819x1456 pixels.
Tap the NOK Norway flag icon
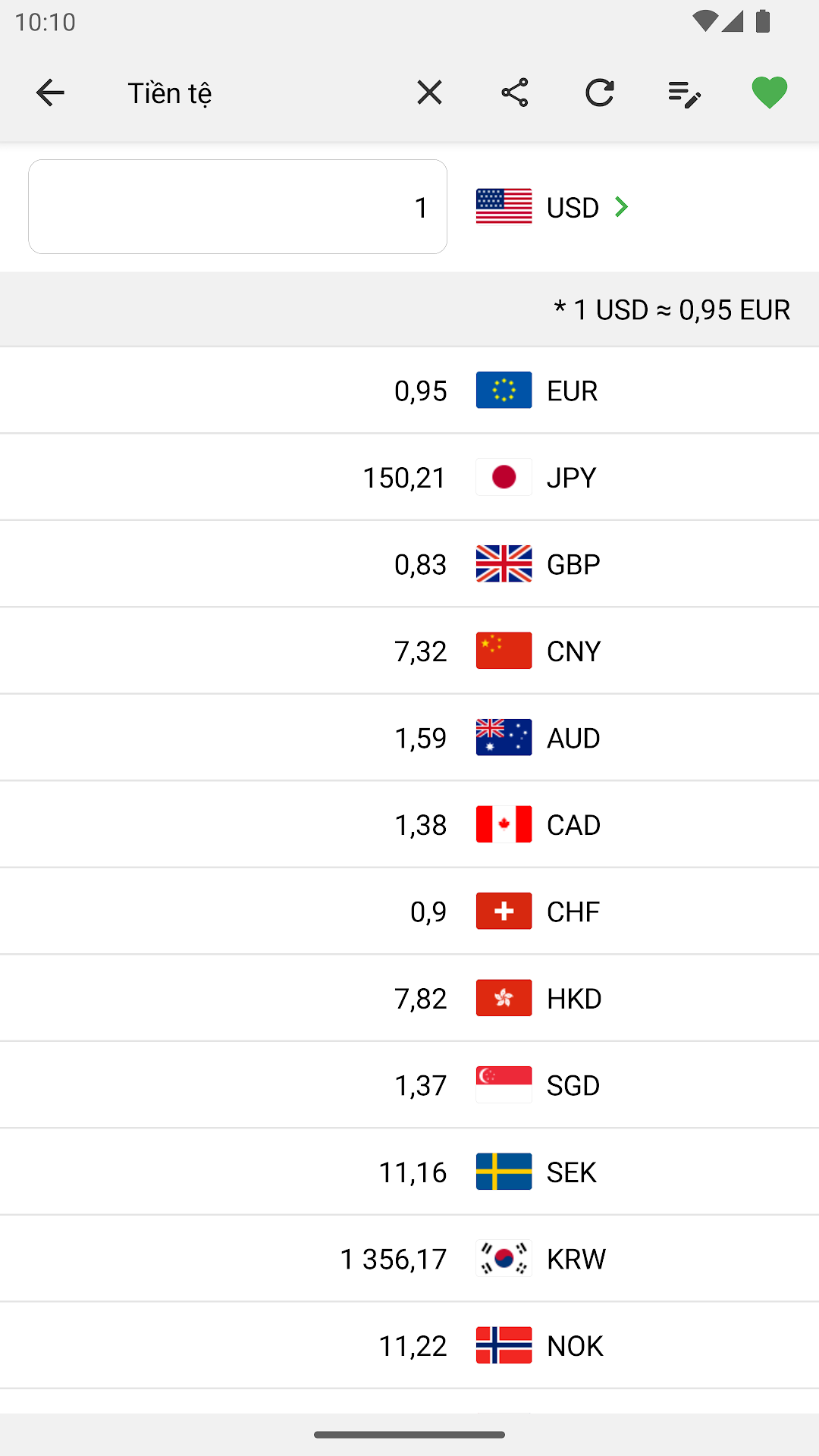coord(504,1346)
